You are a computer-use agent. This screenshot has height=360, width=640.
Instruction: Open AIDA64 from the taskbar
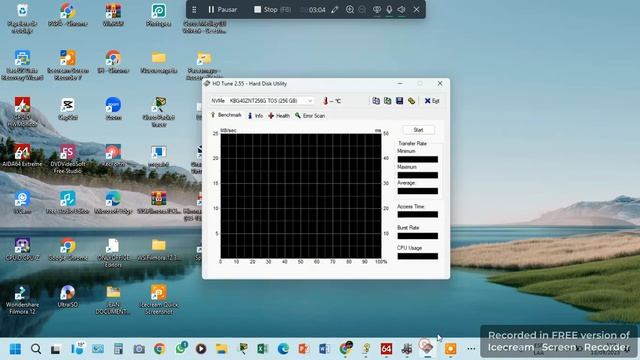click(x=386, y=349)
